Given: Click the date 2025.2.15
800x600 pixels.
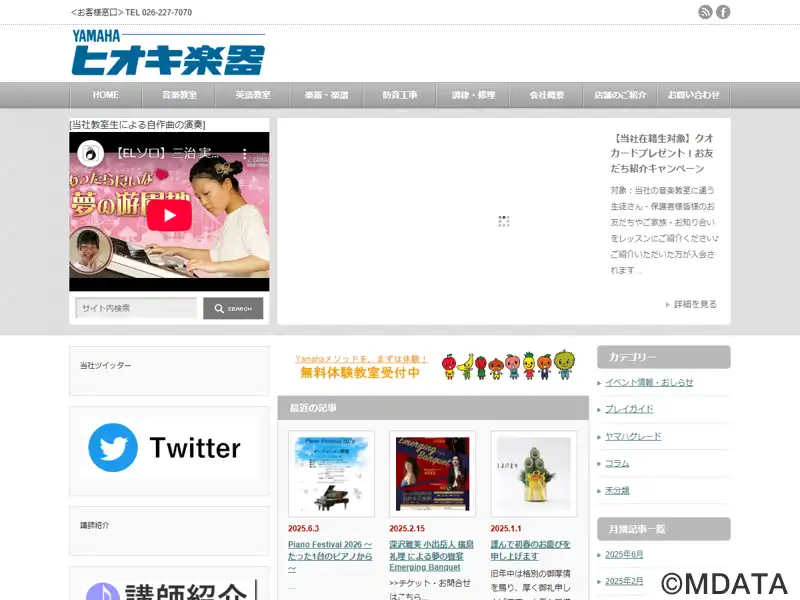Looking at the screenshot, I should 407,529.
